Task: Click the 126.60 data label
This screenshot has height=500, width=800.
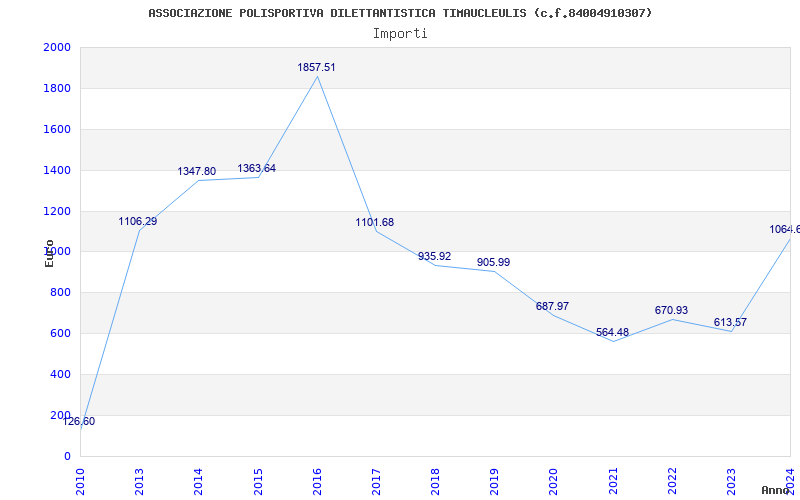Action: tap(79, 421)
